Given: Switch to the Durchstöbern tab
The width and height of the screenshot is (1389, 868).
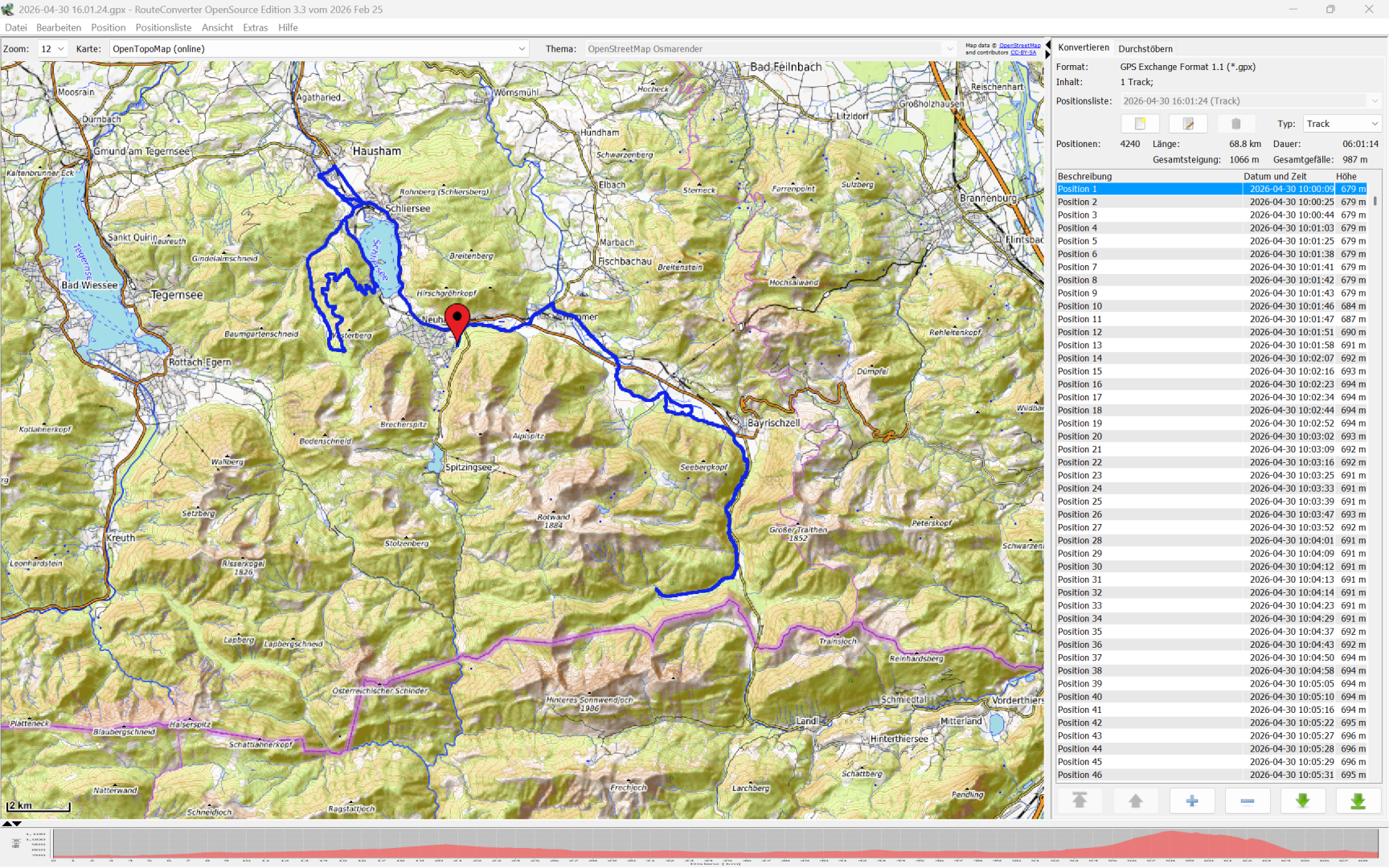Looking at the screenshot, I should click(1145, 48).
